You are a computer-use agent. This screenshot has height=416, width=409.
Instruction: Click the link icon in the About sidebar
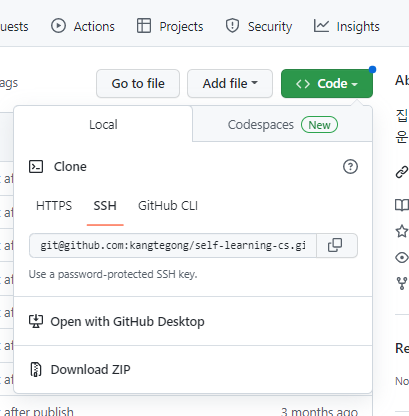coord(402,172)
